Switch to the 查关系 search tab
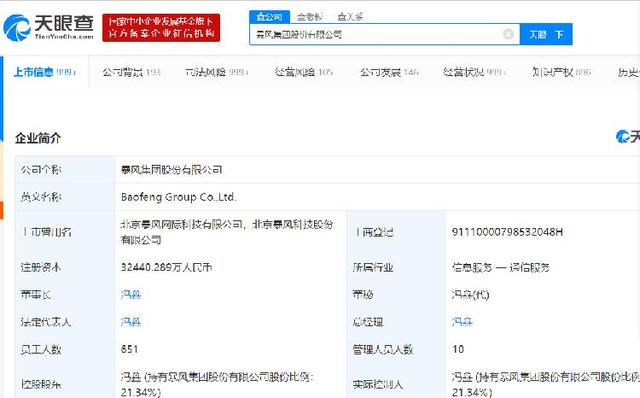Image resolution: width=640 pixels, height=398 pixels. (350, 17)
